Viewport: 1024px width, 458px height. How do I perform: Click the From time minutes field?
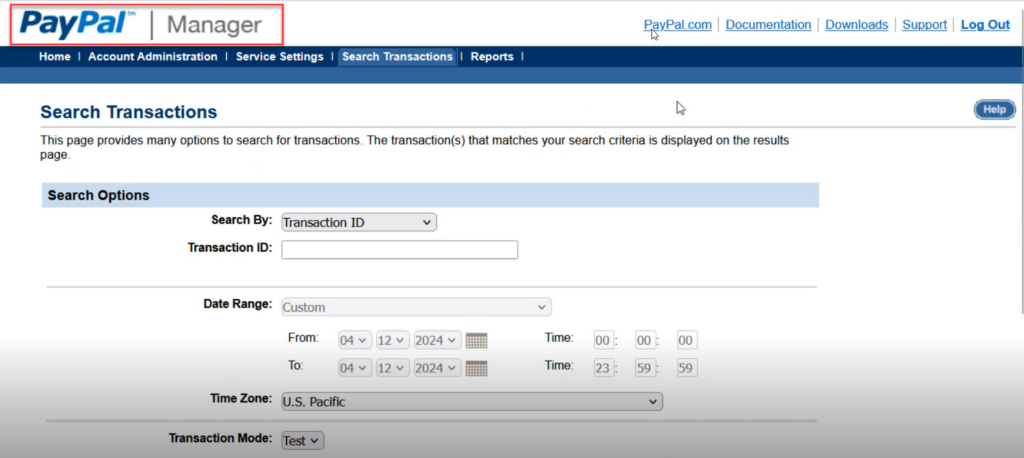pyautogui.click(x=645, y=340)
